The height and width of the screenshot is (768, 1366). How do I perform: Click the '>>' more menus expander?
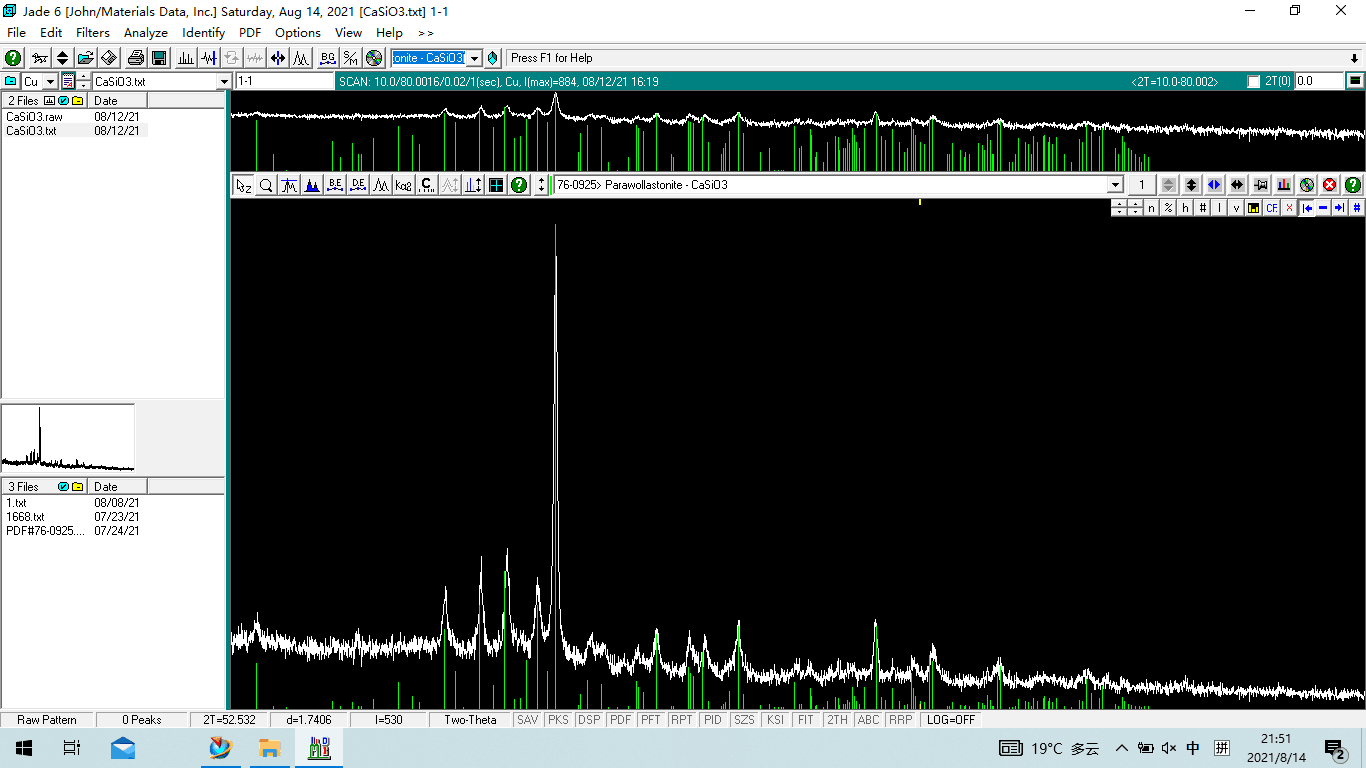tap(425, 33)
